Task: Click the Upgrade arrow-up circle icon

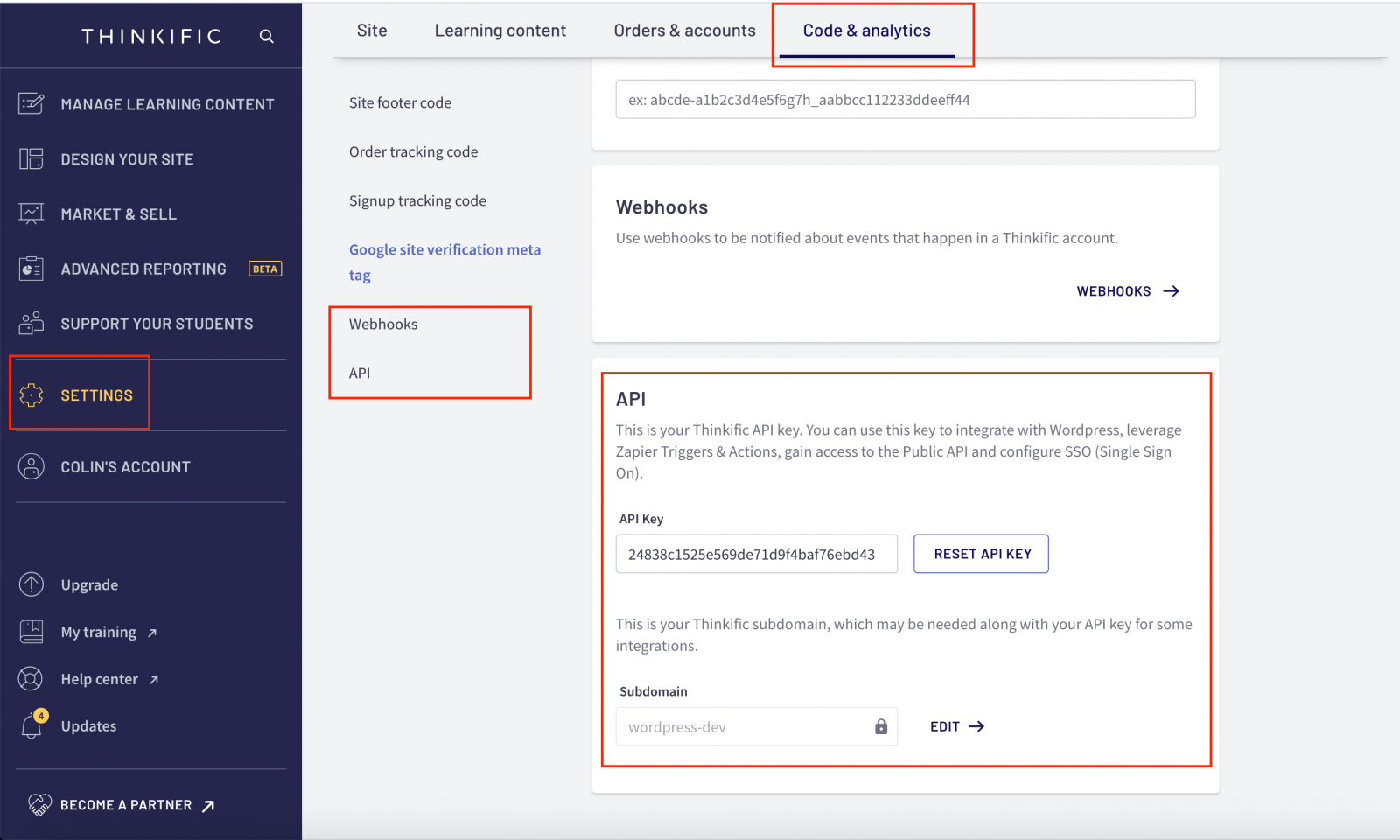Action: point(31,584)
